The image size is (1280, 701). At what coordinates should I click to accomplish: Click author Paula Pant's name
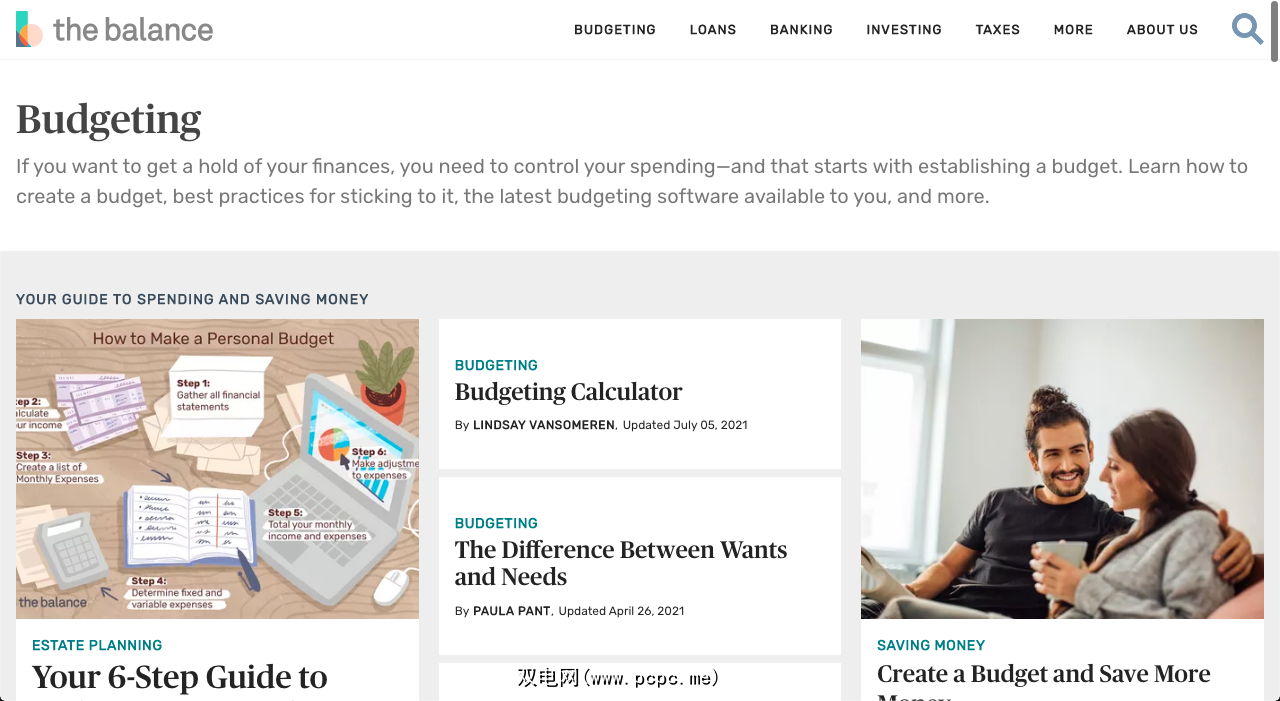coord(512,611)
